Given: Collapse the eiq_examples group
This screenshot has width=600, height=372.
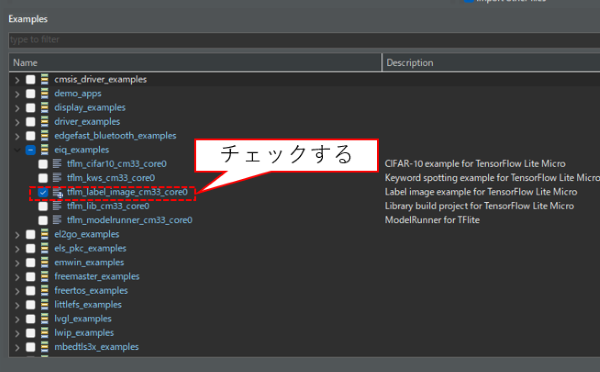Looking at the screenshot, I should (x=17, y=150).
